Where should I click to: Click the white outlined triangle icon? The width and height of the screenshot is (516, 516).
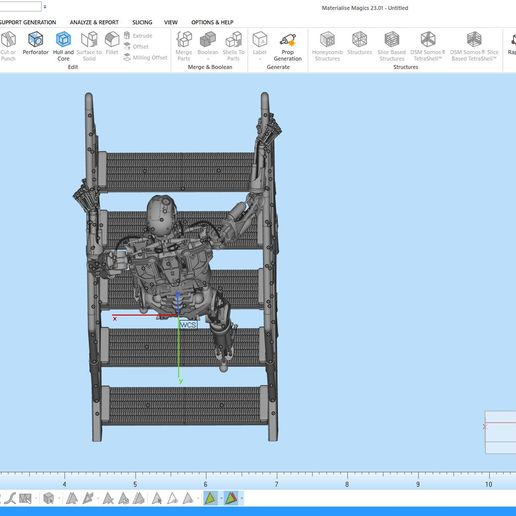[172, 498]
